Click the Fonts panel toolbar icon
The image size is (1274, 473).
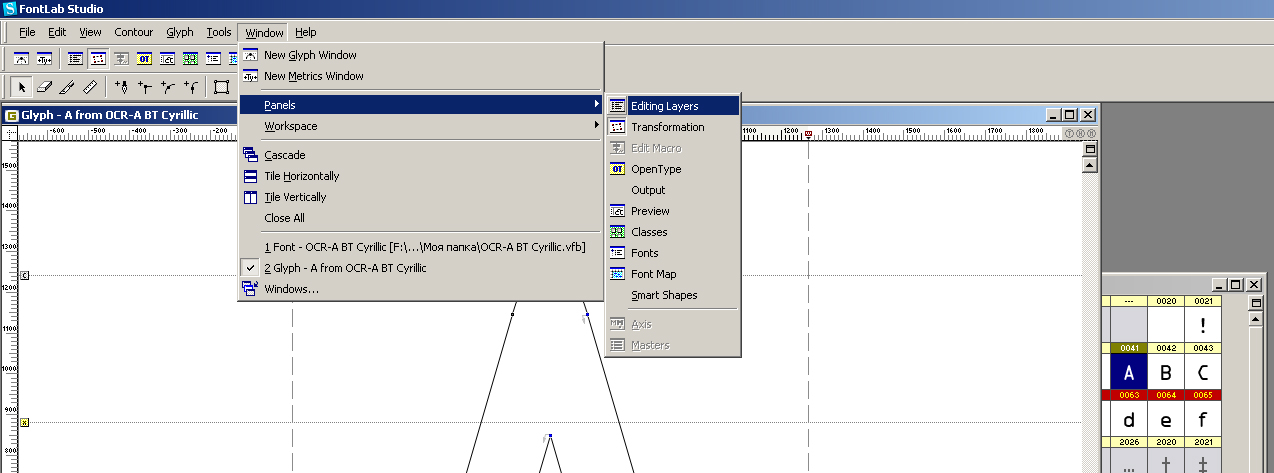tap(213, 59)
